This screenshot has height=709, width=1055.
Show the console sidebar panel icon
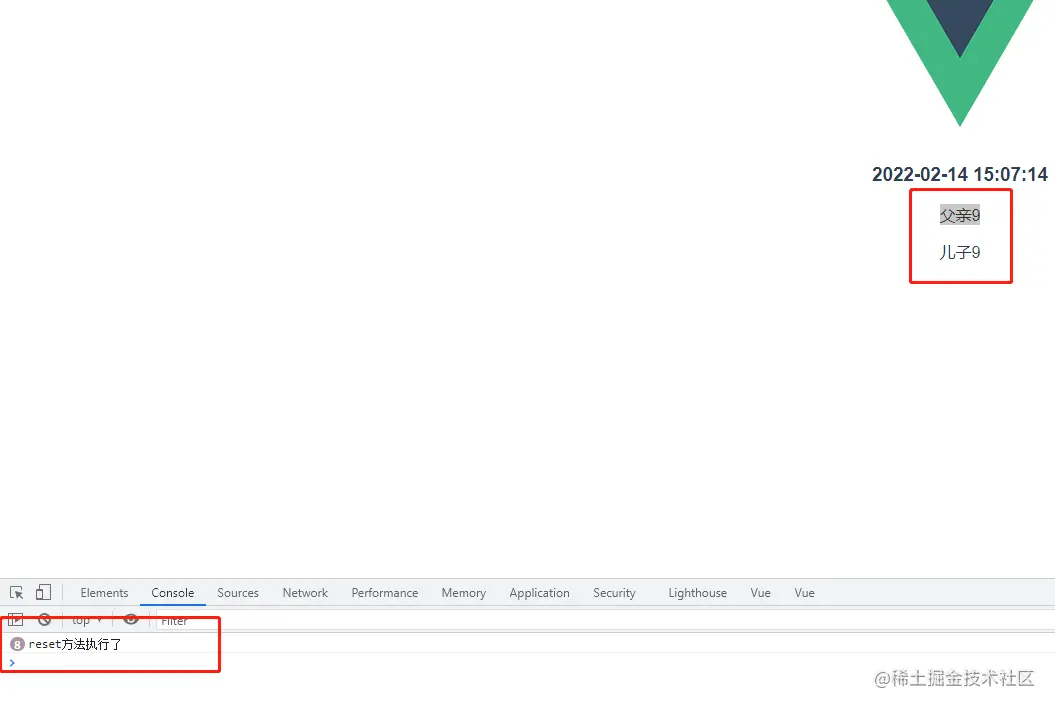(16, 620)
